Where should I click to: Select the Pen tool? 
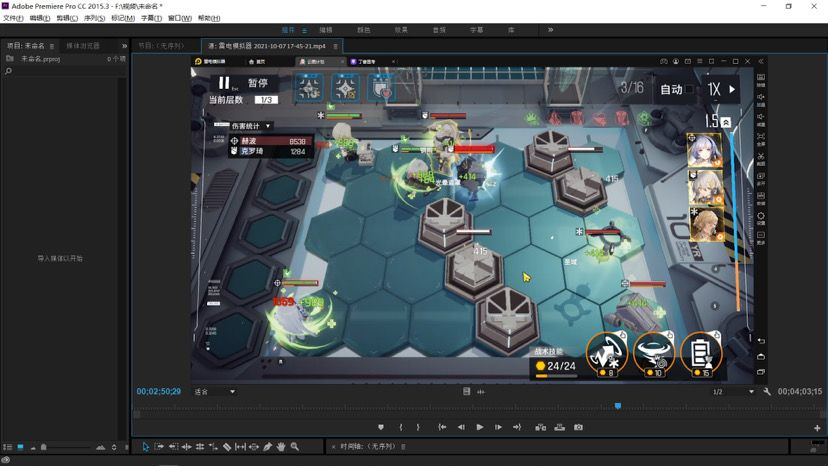click(267, 447)
